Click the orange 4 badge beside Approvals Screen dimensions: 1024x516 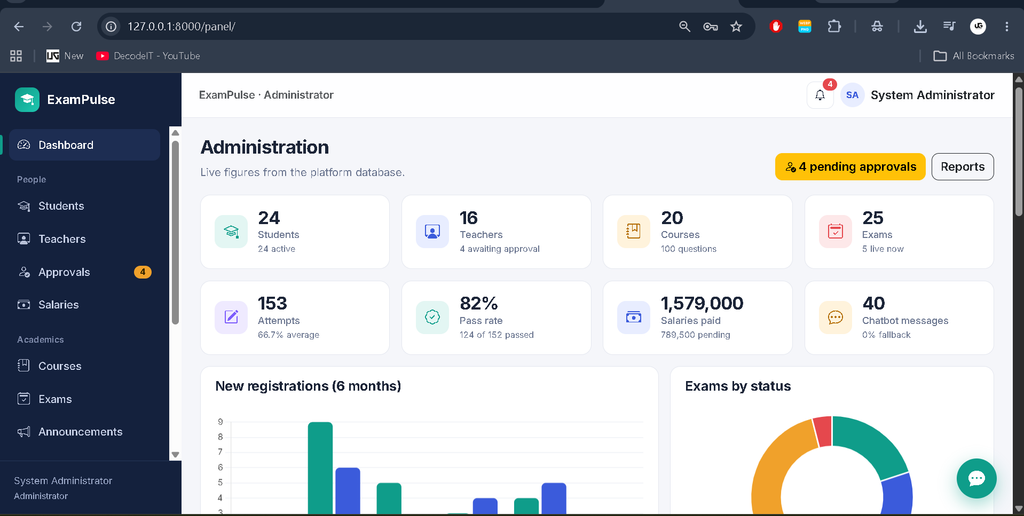tap(142, 272)
